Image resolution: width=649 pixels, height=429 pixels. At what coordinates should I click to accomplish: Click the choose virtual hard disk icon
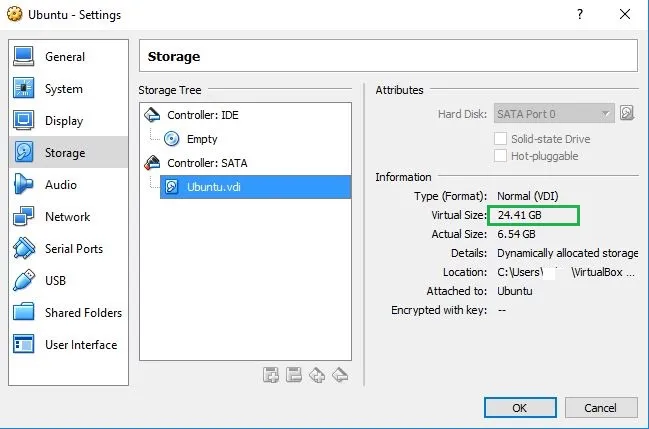coord(627,113)
